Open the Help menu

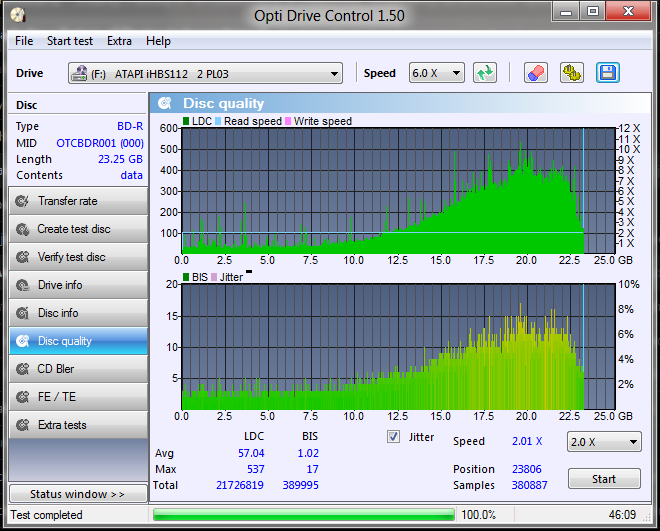click(x=158, y=41)
